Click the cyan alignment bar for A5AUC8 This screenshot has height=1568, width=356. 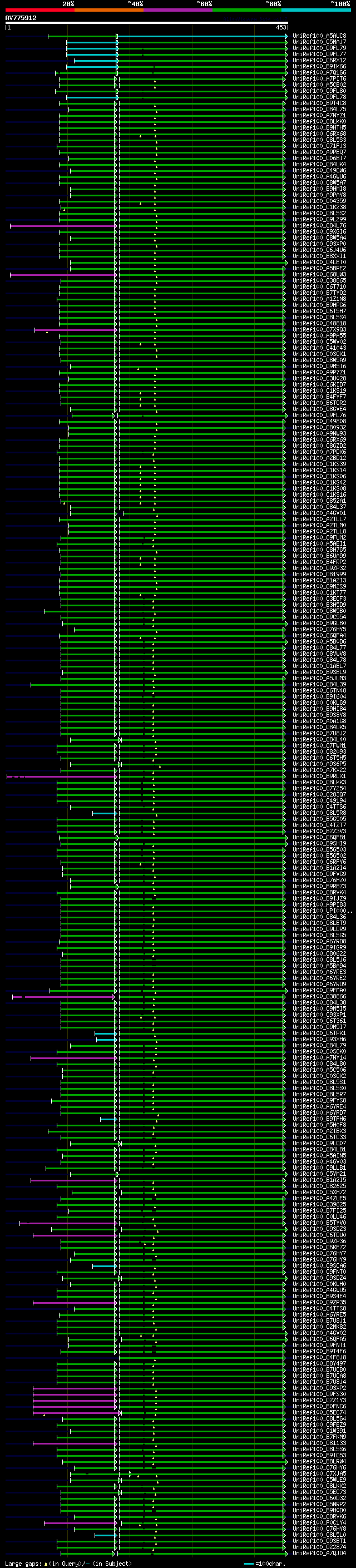click(x=201, y=36)
